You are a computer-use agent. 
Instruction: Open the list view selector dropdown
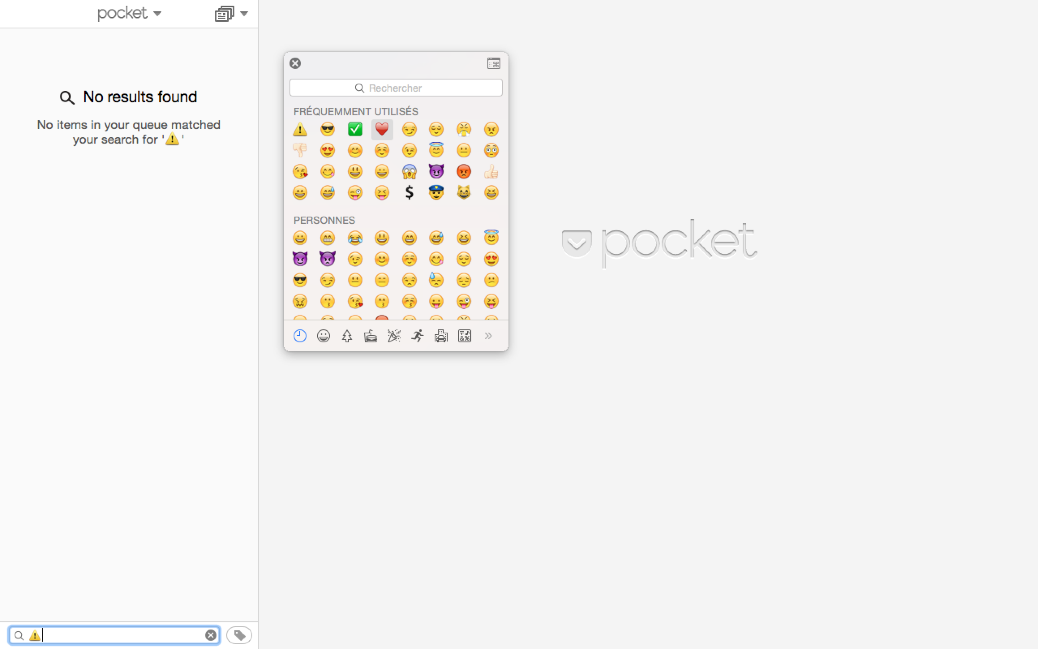click(231, 13)
